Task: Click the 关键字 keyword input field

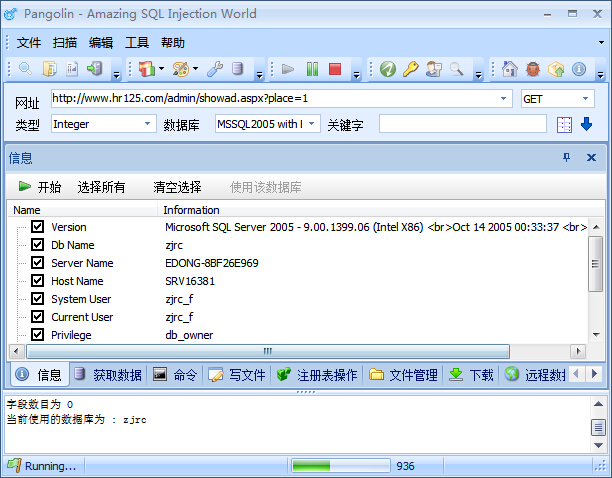Action: coord(463,124)
